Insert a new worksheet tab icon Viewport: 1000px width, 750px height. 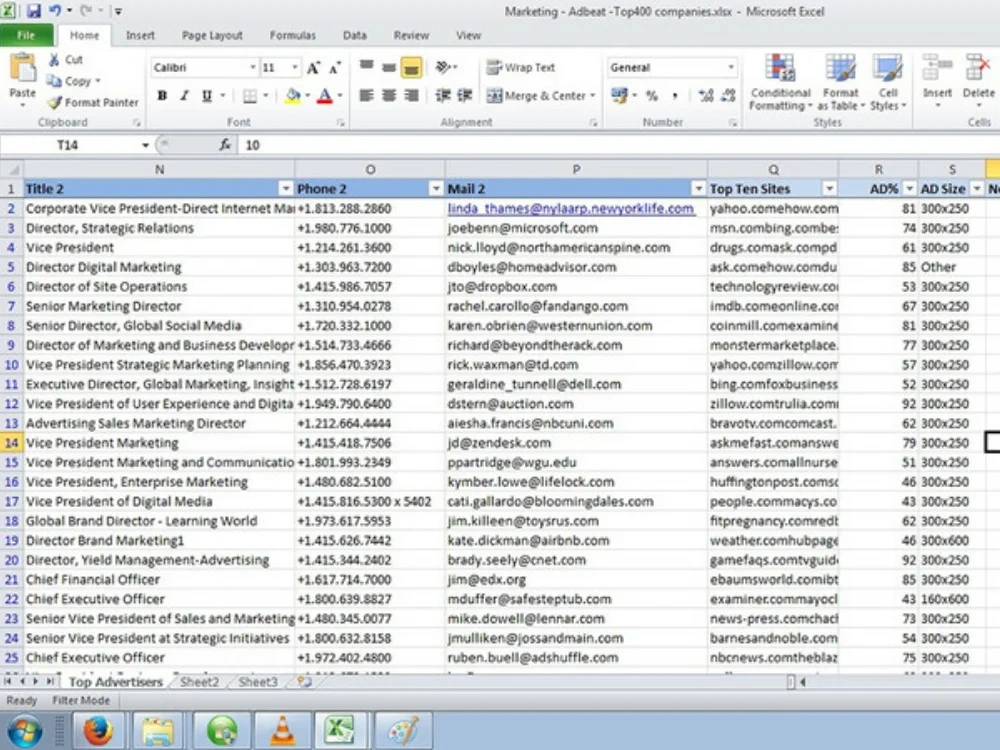click(305, 682)
